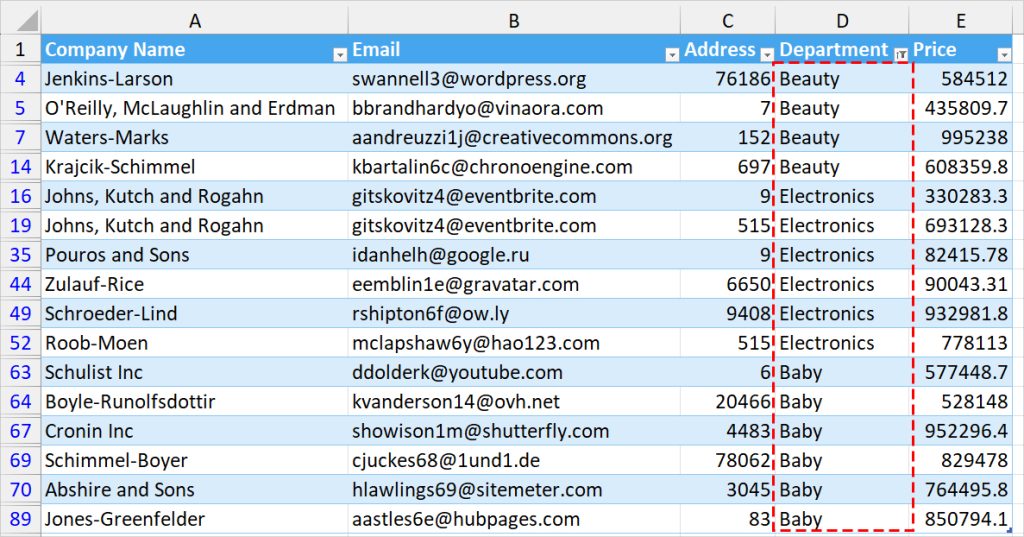Select row 1 header
The image size is (1024, 537).
20,49
